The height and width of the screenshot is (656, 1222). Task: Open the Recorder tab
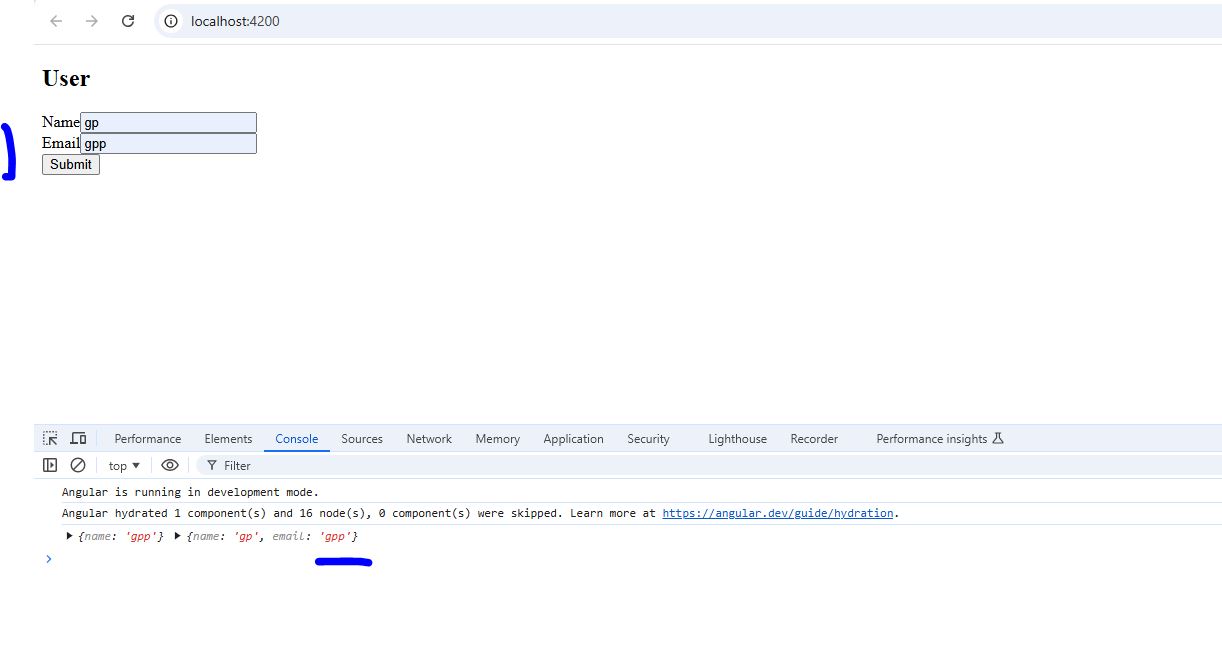814,439
